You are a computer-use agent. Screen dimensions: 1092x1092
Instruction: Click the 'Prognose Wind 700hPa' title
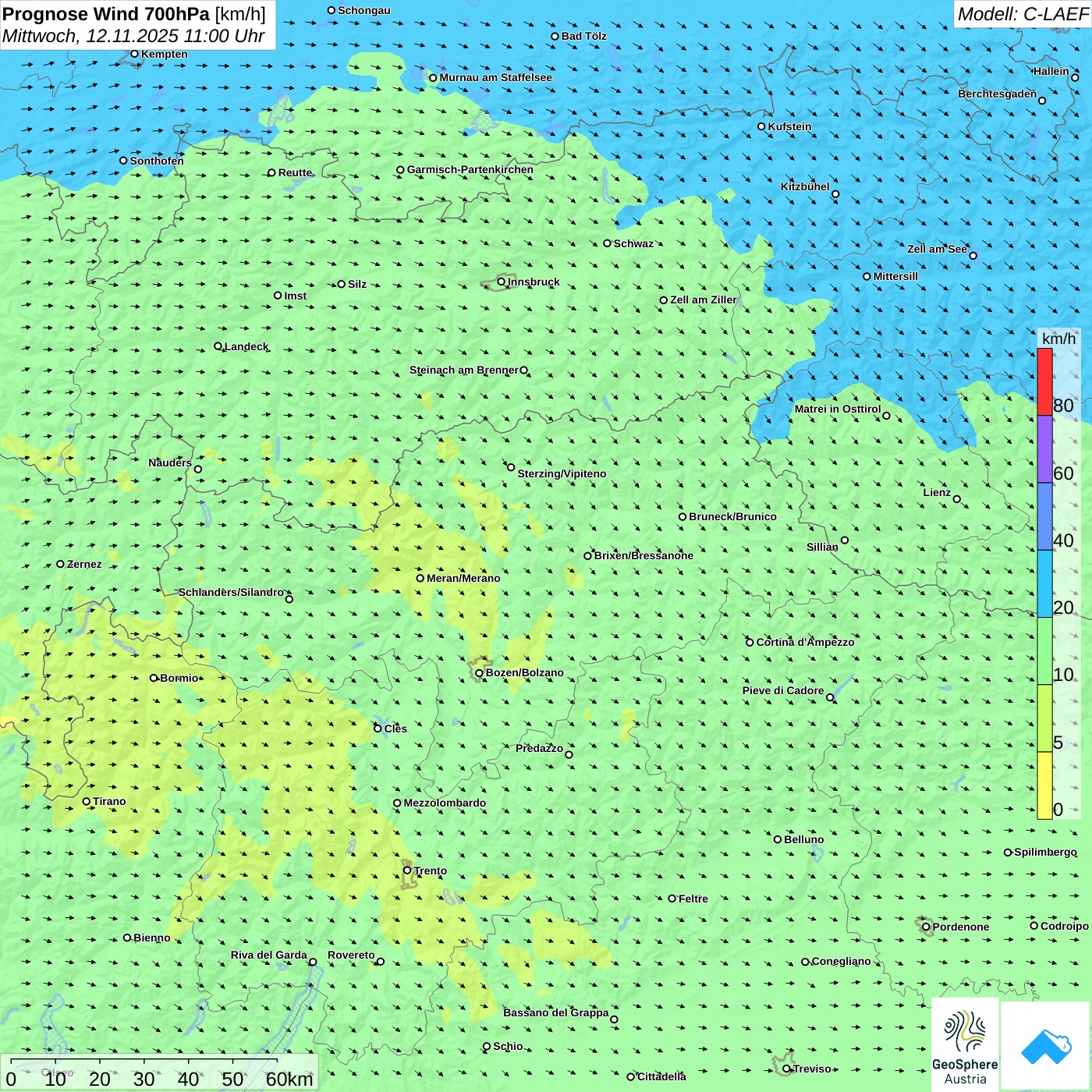pos(106,14)
